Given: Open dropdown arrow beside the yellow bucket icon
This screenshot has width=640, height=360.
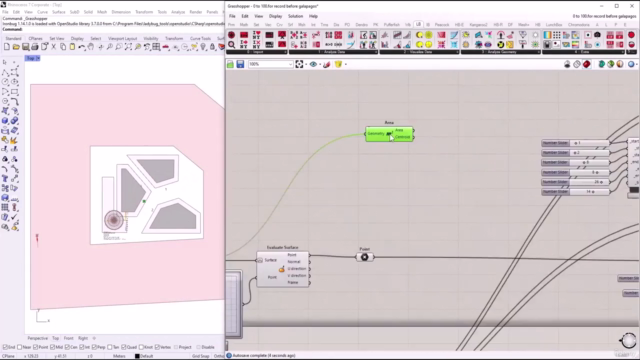Looking at the screenshot, I should [x=345, y=64].
